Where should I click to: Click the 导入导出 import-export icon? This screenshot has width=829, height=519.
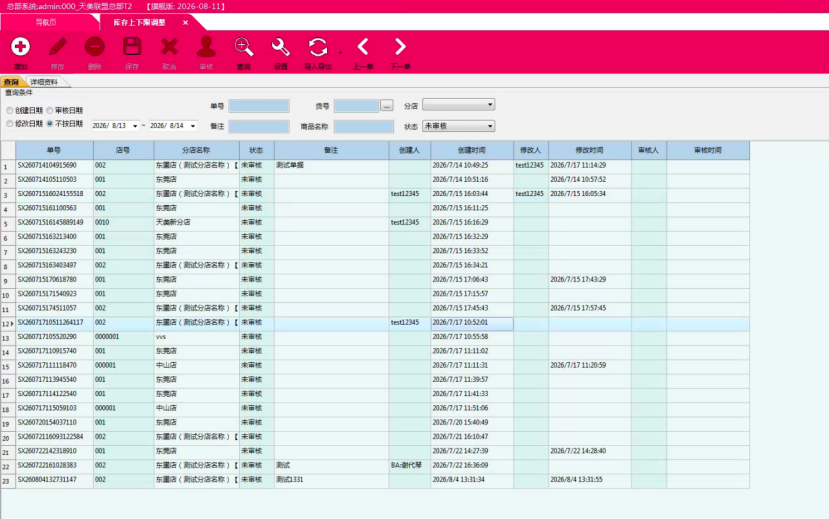click(x=318, y=47)
